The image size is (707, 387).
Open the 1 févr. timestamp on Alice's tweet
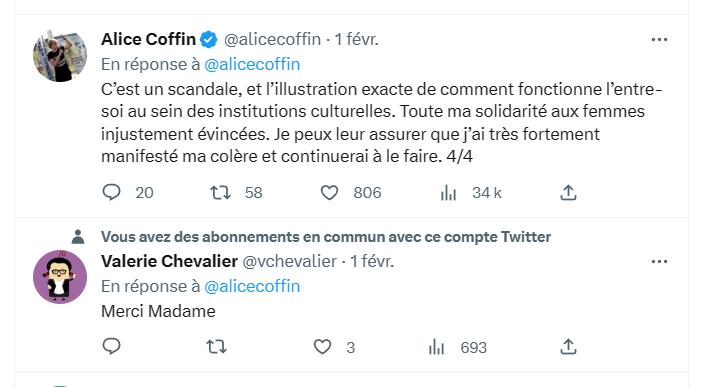tap(356, 40)
